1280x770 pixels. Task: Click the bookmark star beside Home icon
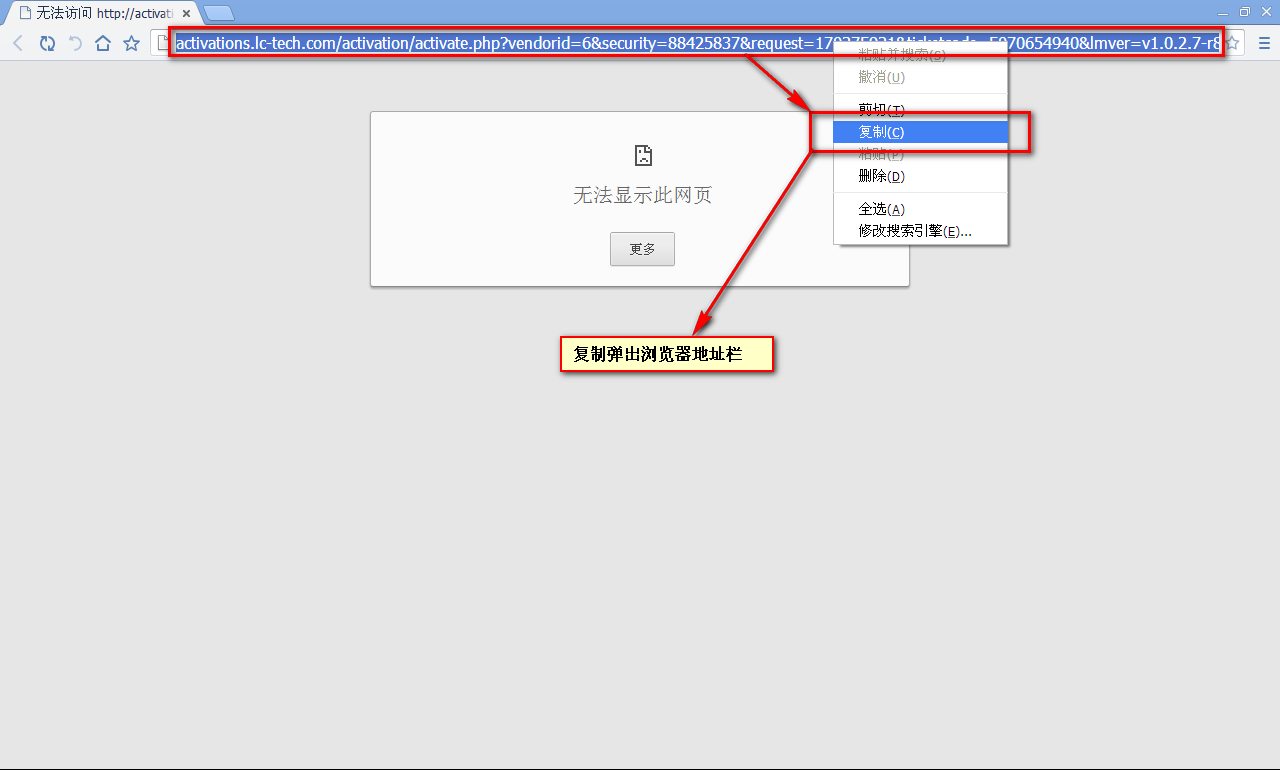click(x=131, y=43)
